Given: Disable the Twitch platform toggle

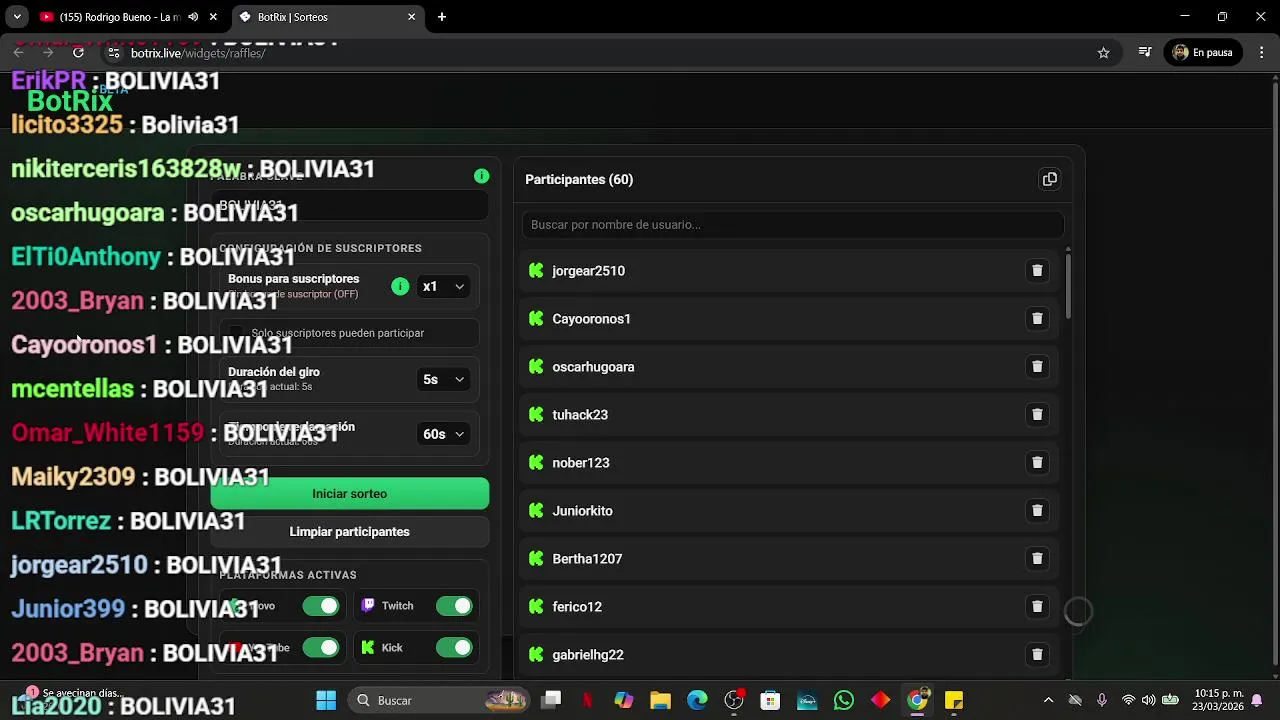Looking at the screenshot, I should click(x=454, y=606).
